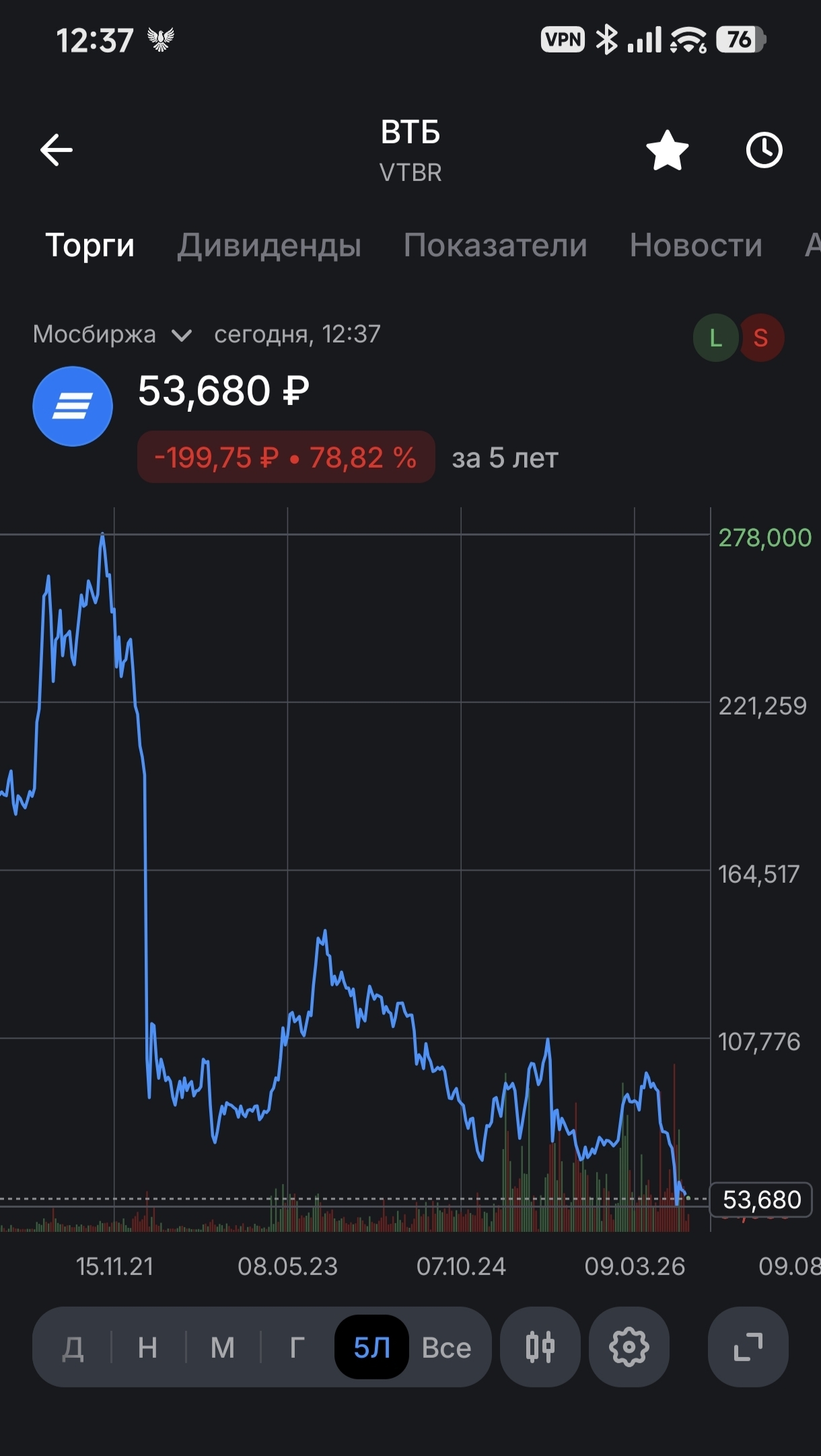
Task: Tap the red S short indicator
Action: pos(761,338)
